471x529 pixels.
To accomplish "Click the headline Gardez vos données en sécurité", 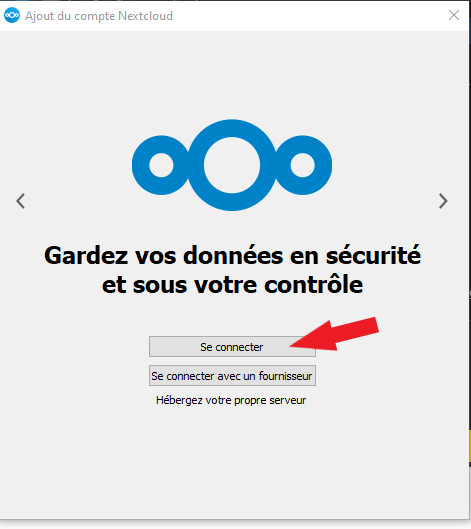I will 232,255.
